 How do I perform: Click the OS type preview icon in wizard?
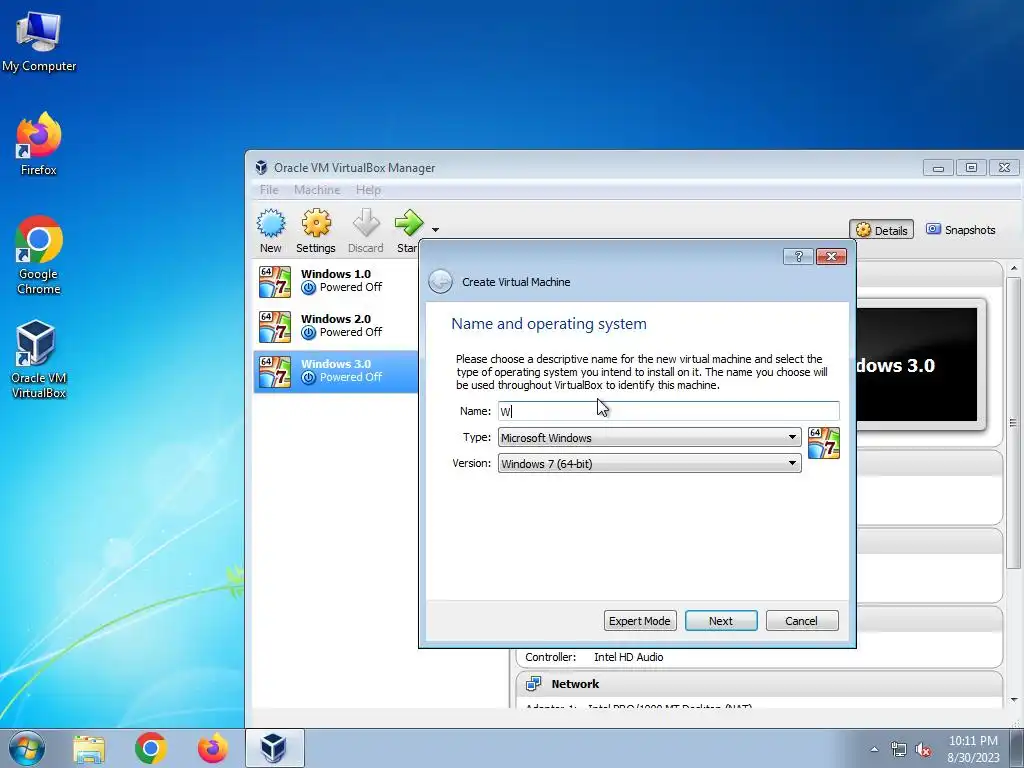click(824, 443)
